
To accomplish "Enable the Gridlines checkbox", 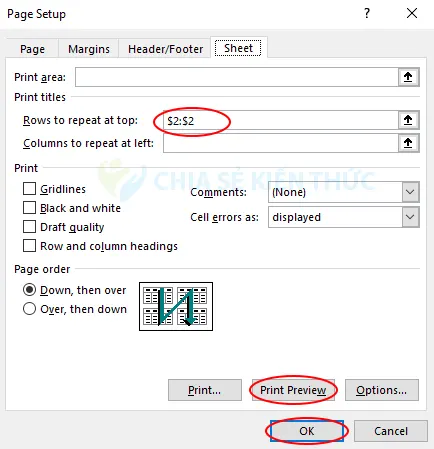I will (x=29, y=189).
